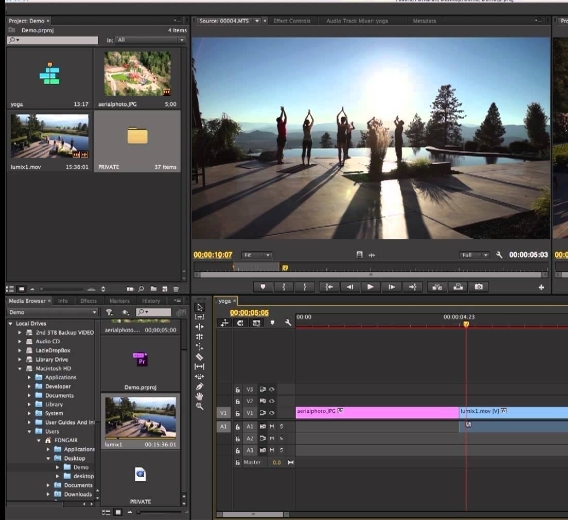Screen dimensions: 568x520
Task: Click the Project panel thumbnail zoom slider
Action: [62, 289]
